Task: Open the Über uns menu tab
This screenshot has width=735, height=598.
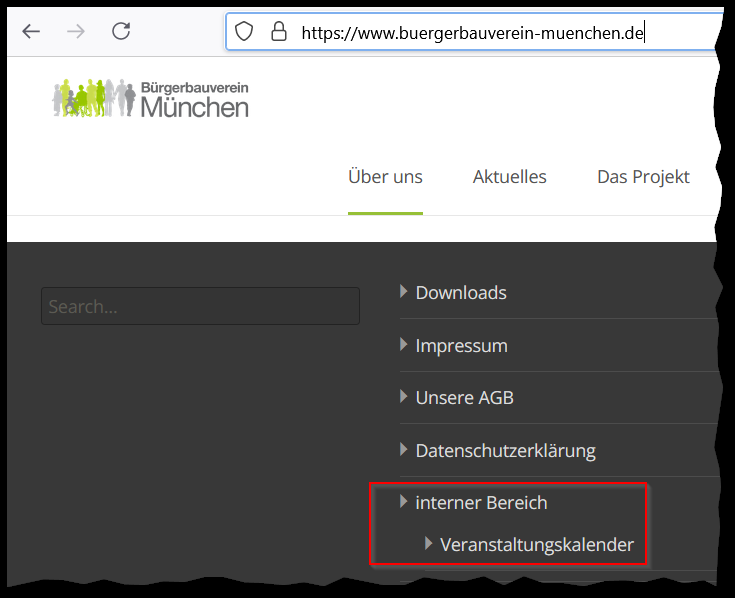Action: click(385, 177)
